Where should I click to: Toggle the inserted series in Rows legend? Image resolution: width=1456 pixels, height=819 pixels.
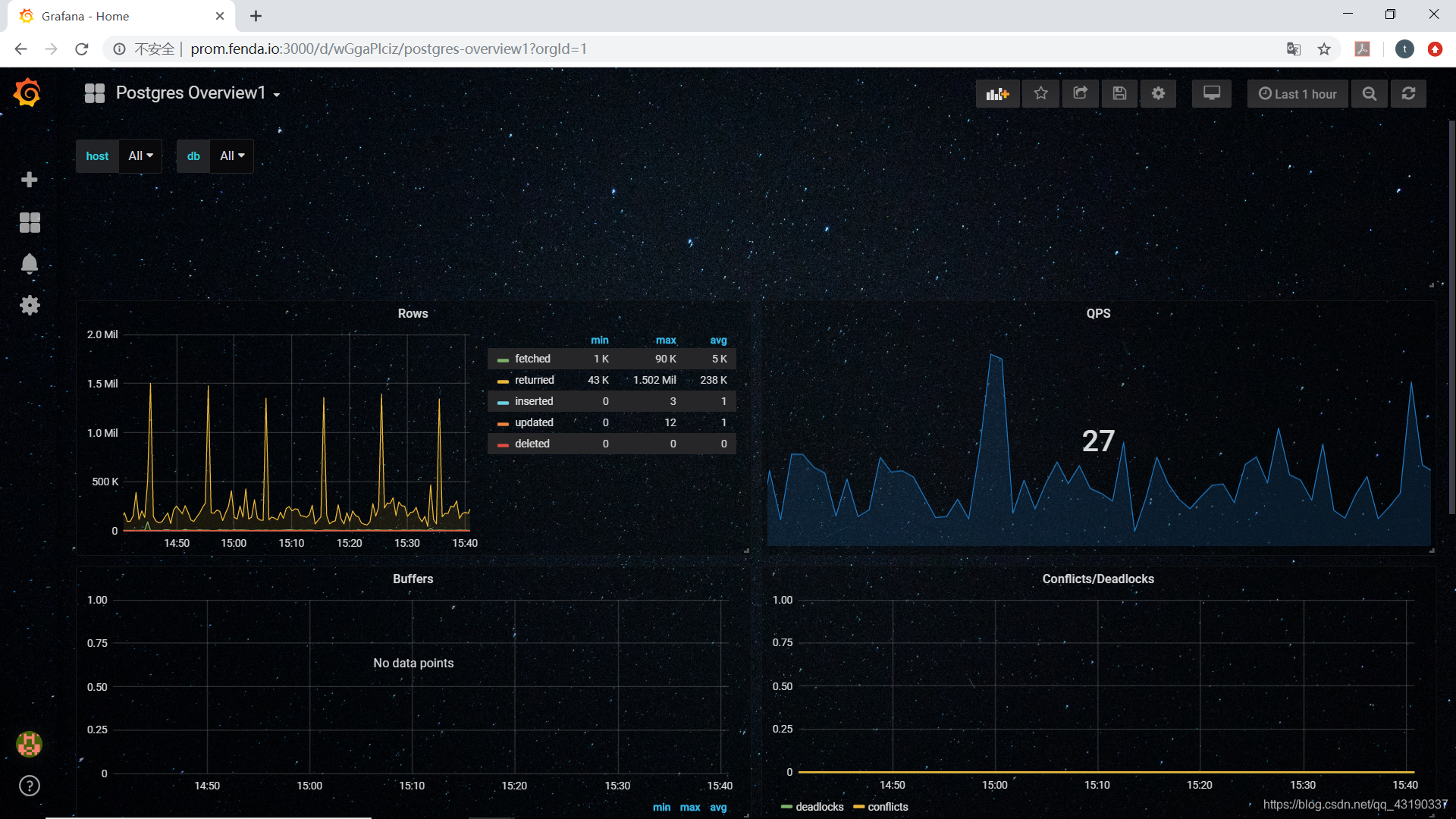pyautogui.click(x=534, y=401)
